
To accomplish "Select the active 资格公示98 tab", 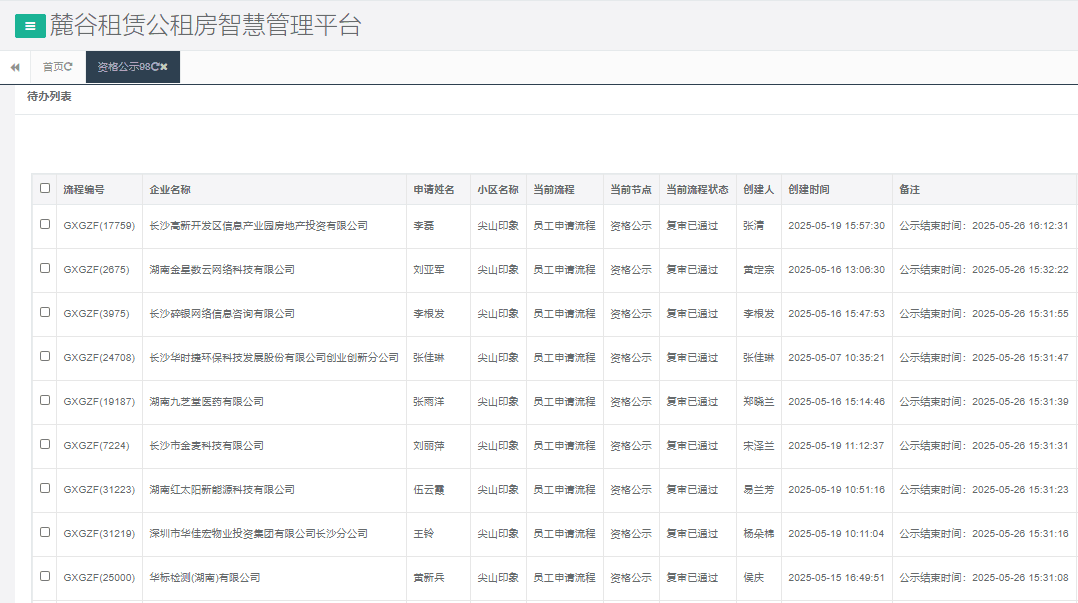I will [120, 67].
